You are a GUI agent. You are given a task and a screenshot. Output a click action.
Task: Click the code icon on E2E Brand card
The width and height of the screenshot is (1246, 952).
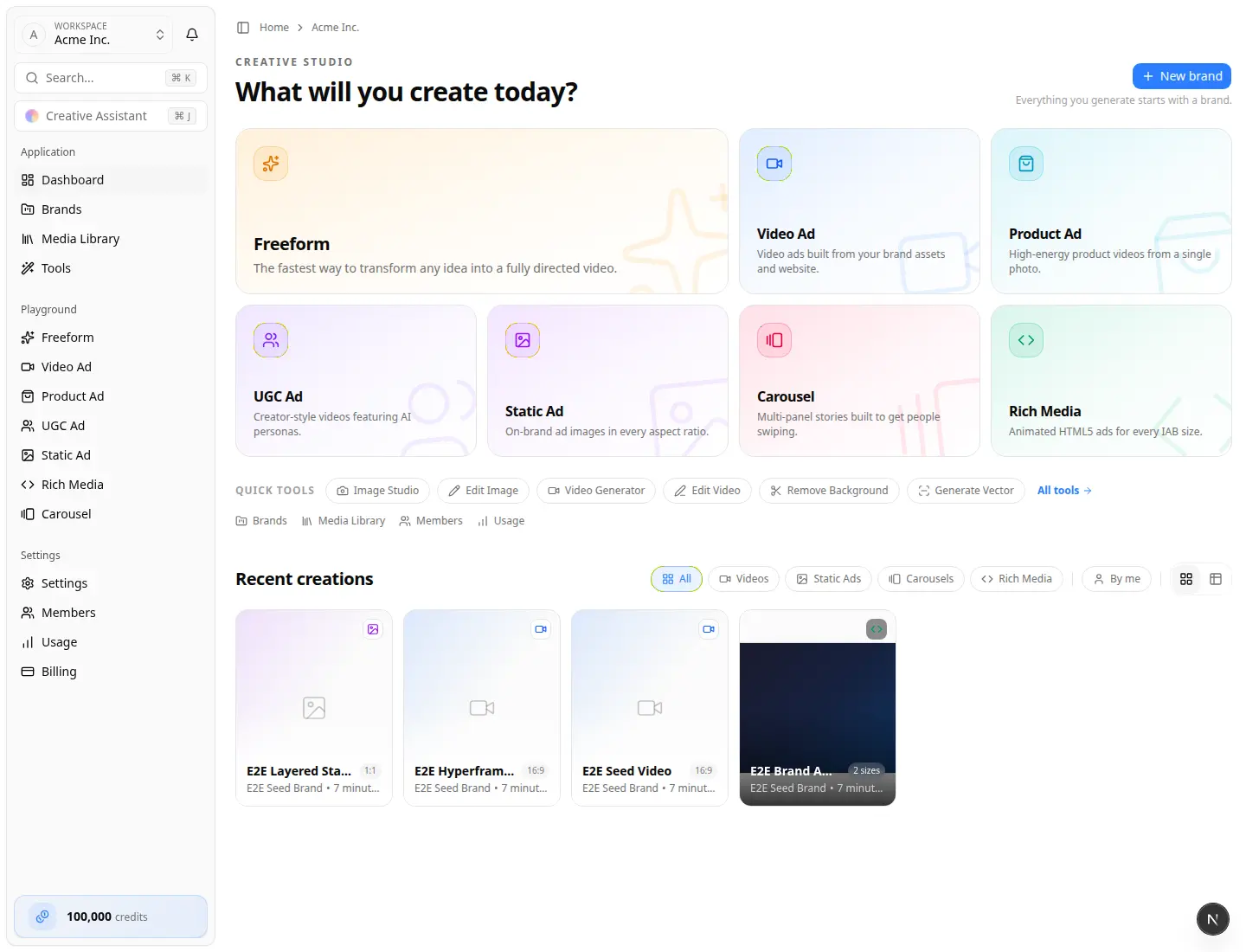pos(877,629)
